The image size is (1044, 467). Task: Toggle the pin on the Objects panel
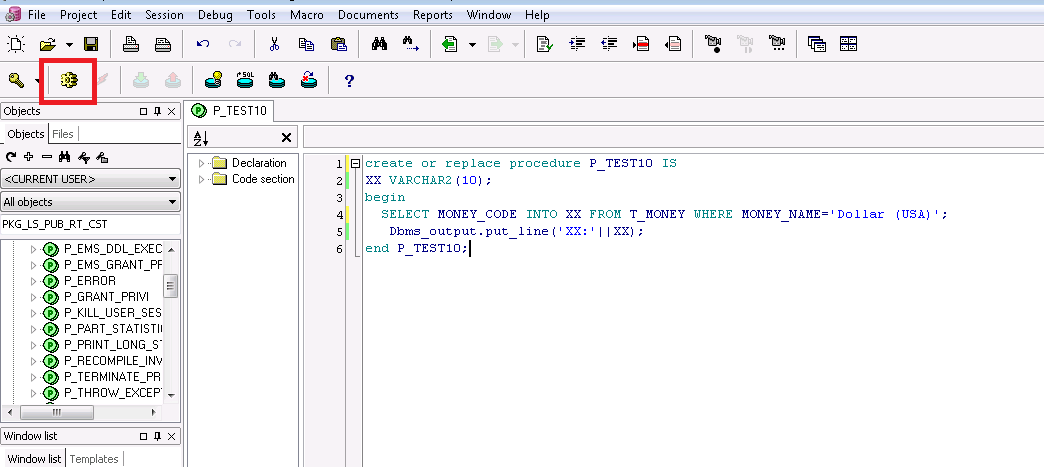pyautogui.click(x=158, y=111)
